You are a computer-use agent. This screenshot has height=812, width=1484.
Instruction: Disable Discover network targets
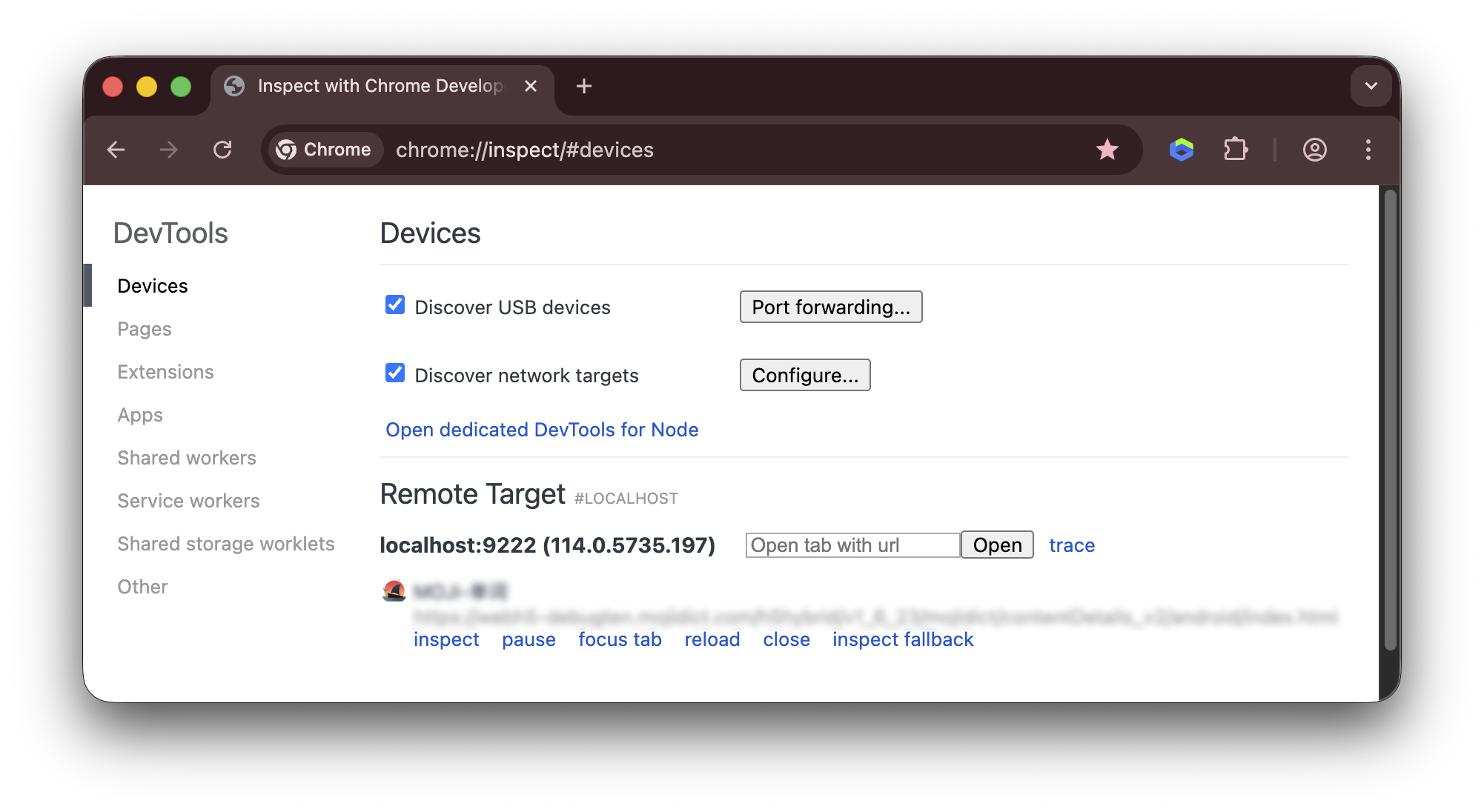(x=394, y=373)
